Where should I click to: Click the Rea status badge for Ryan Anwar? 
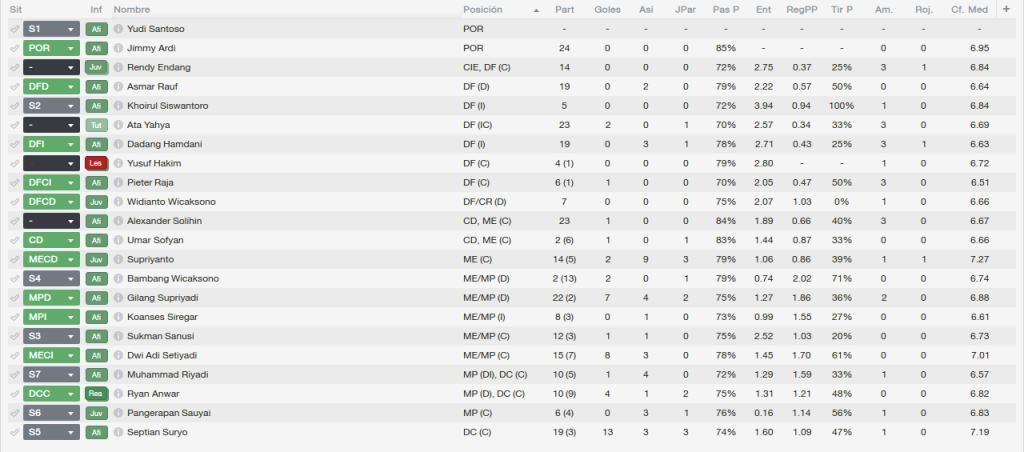[97, 394]
